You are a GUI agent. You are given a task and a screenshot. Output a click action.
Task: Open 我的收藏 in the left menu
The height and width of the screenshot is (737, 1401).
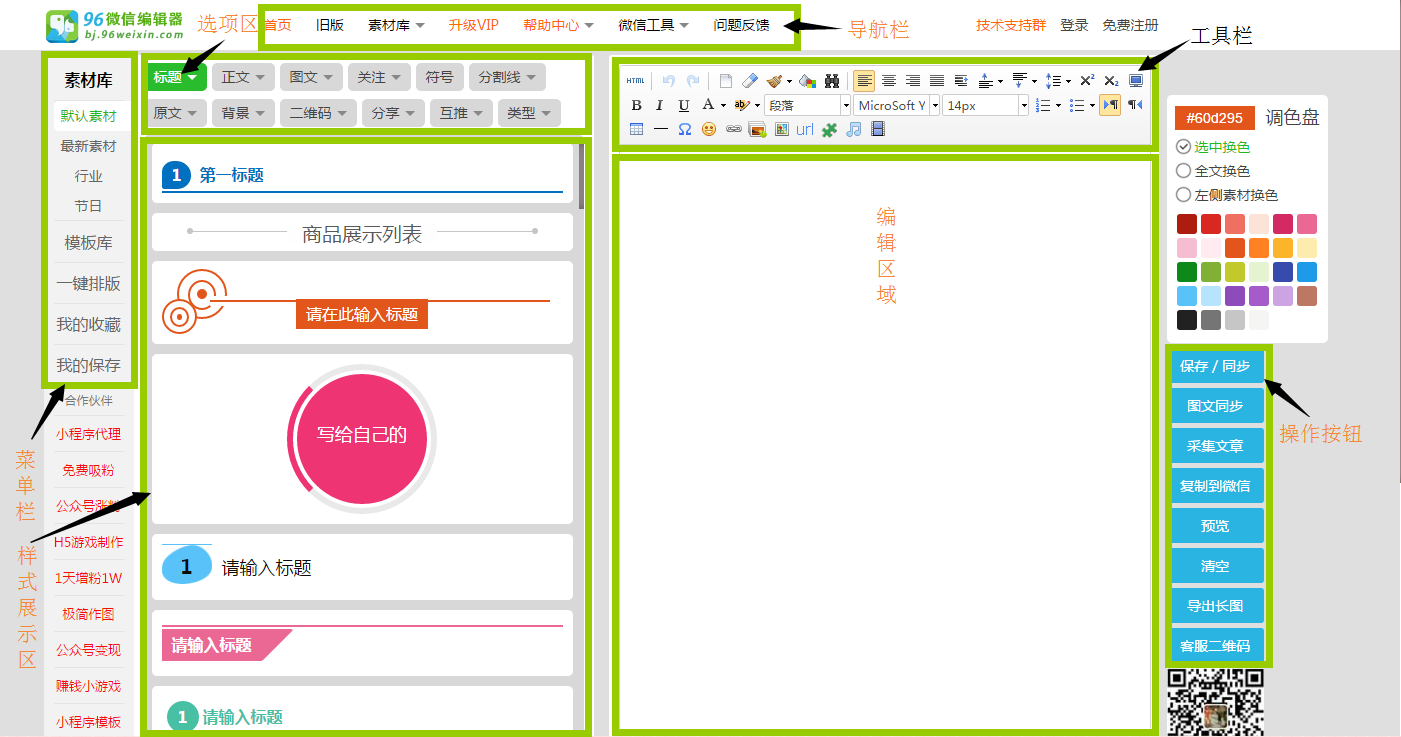88,324
